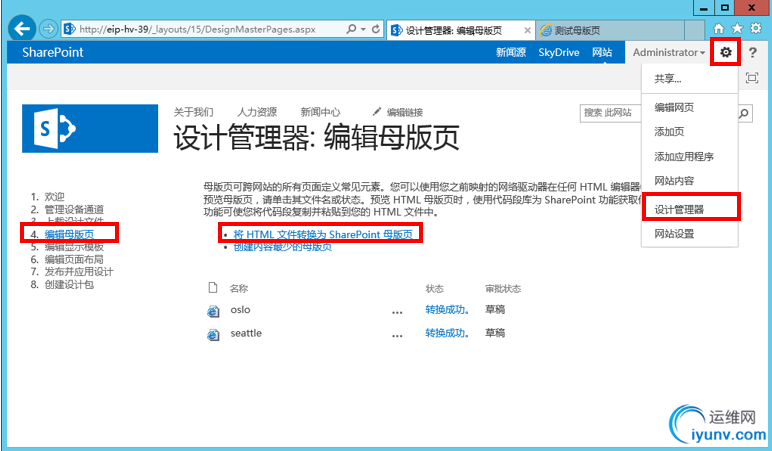Screen dimensions: 772x451
Task: Choose 编辑网页 from the settings menu
Action: pyautogui.click(x=690, y=107)
